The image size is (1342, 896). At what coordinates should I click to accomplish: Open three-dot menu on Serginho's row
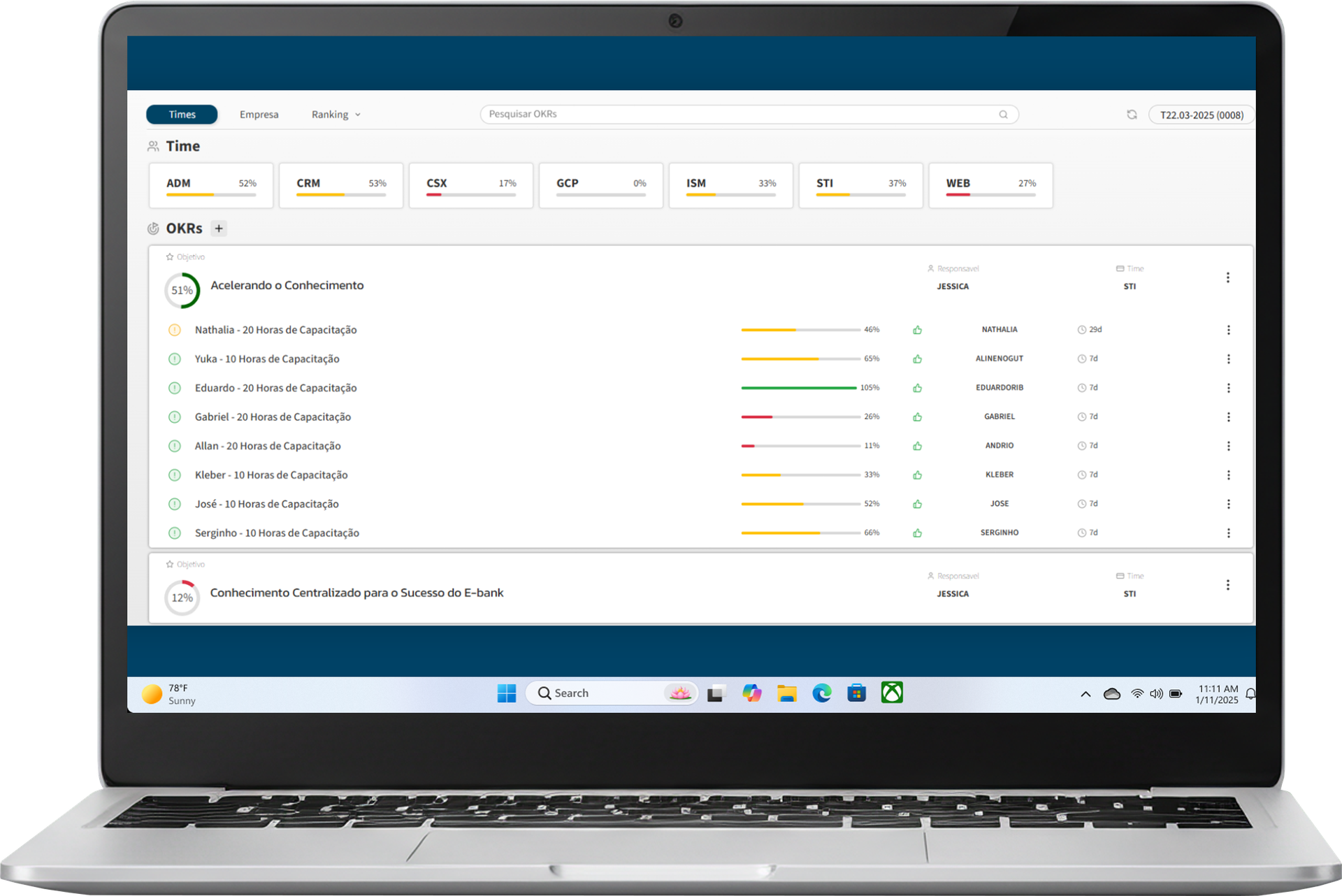[1228, 533]
